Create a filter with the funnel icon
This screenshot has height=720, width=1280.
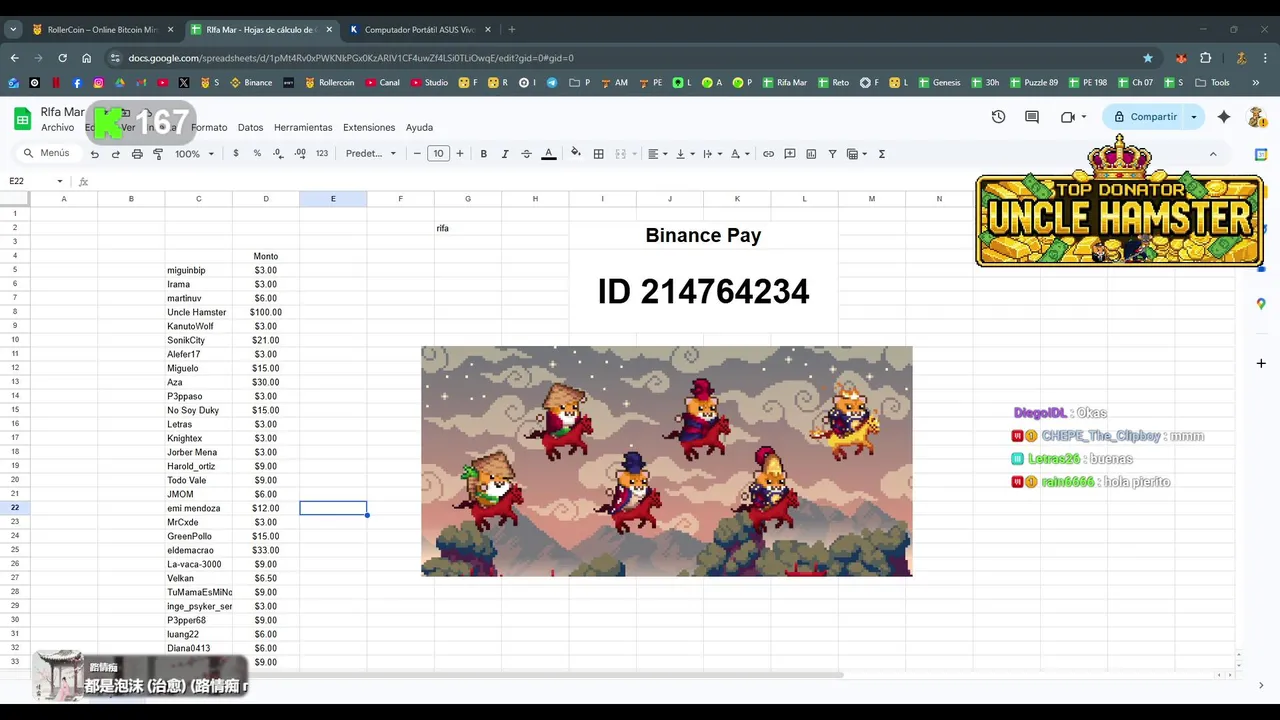pos(832,154)
